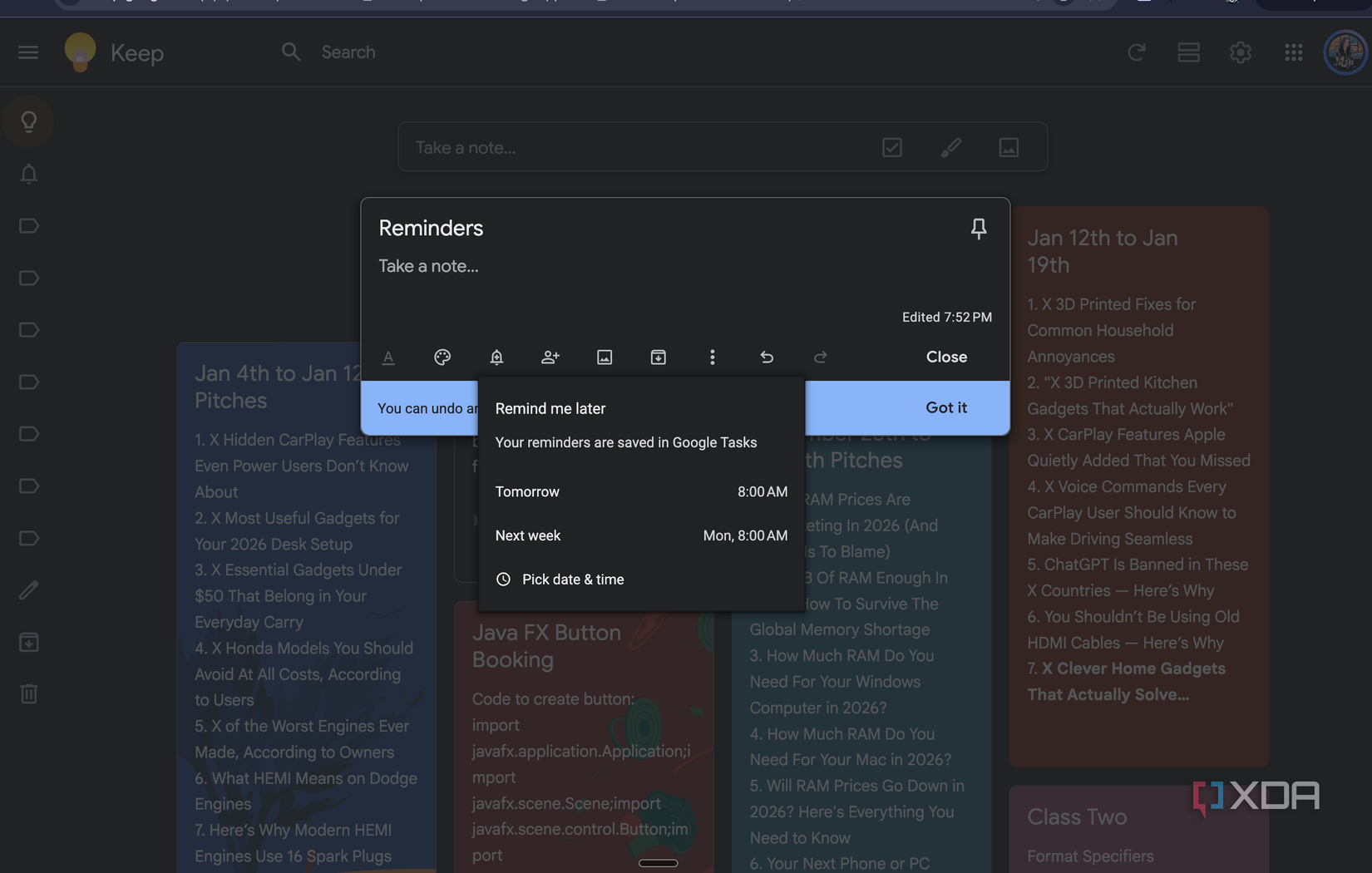Open Edit labels pencil in sidebar
1372x873 pixels.
coord(29,590)
